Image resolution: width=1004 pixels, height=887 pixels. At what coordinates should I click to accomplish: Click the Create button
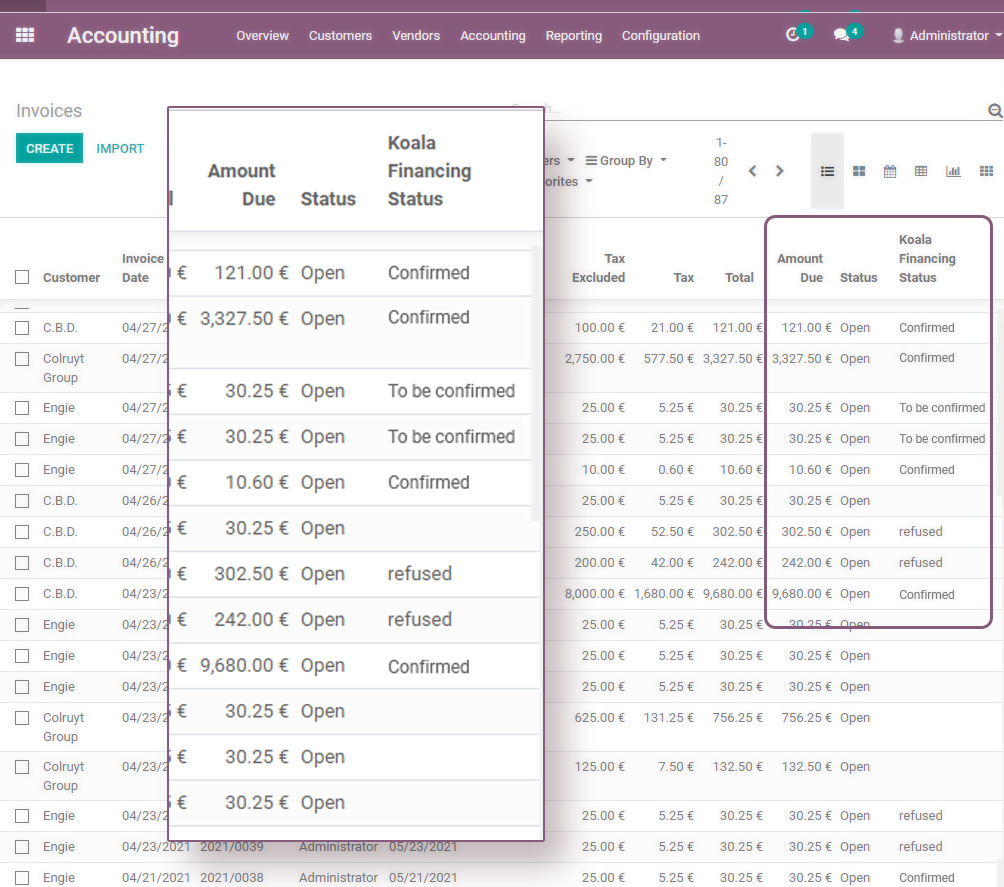[49, 149]
